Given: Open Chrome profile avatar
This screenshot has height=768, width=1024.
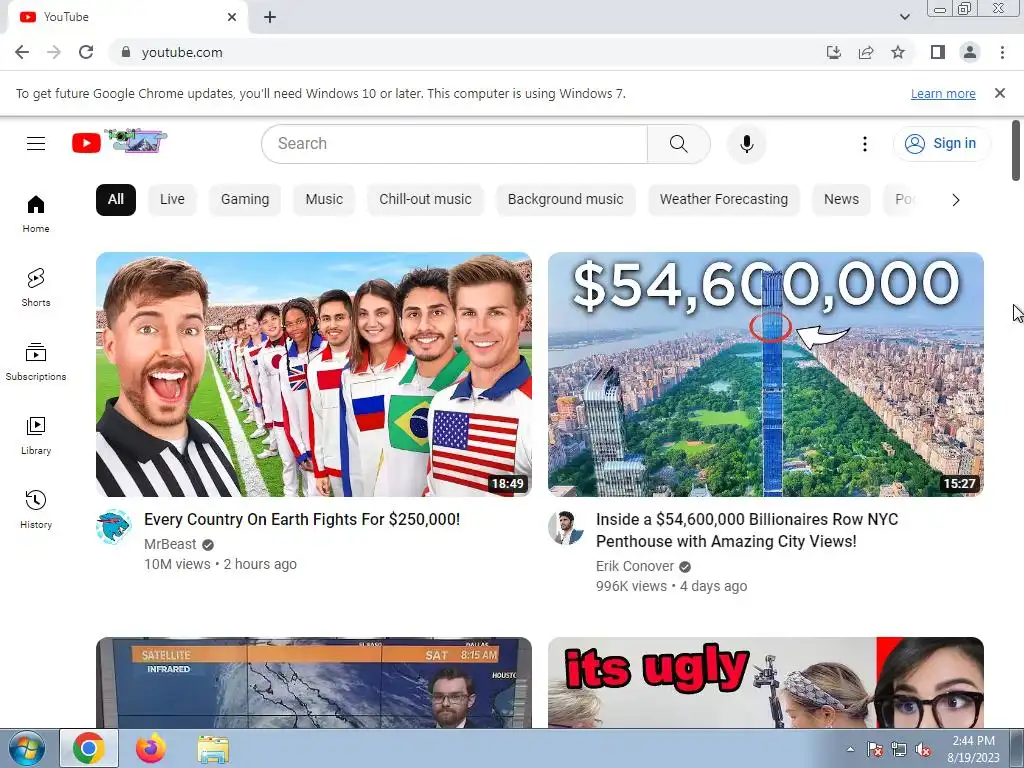Looking at the screenshot, I should 970,52.
